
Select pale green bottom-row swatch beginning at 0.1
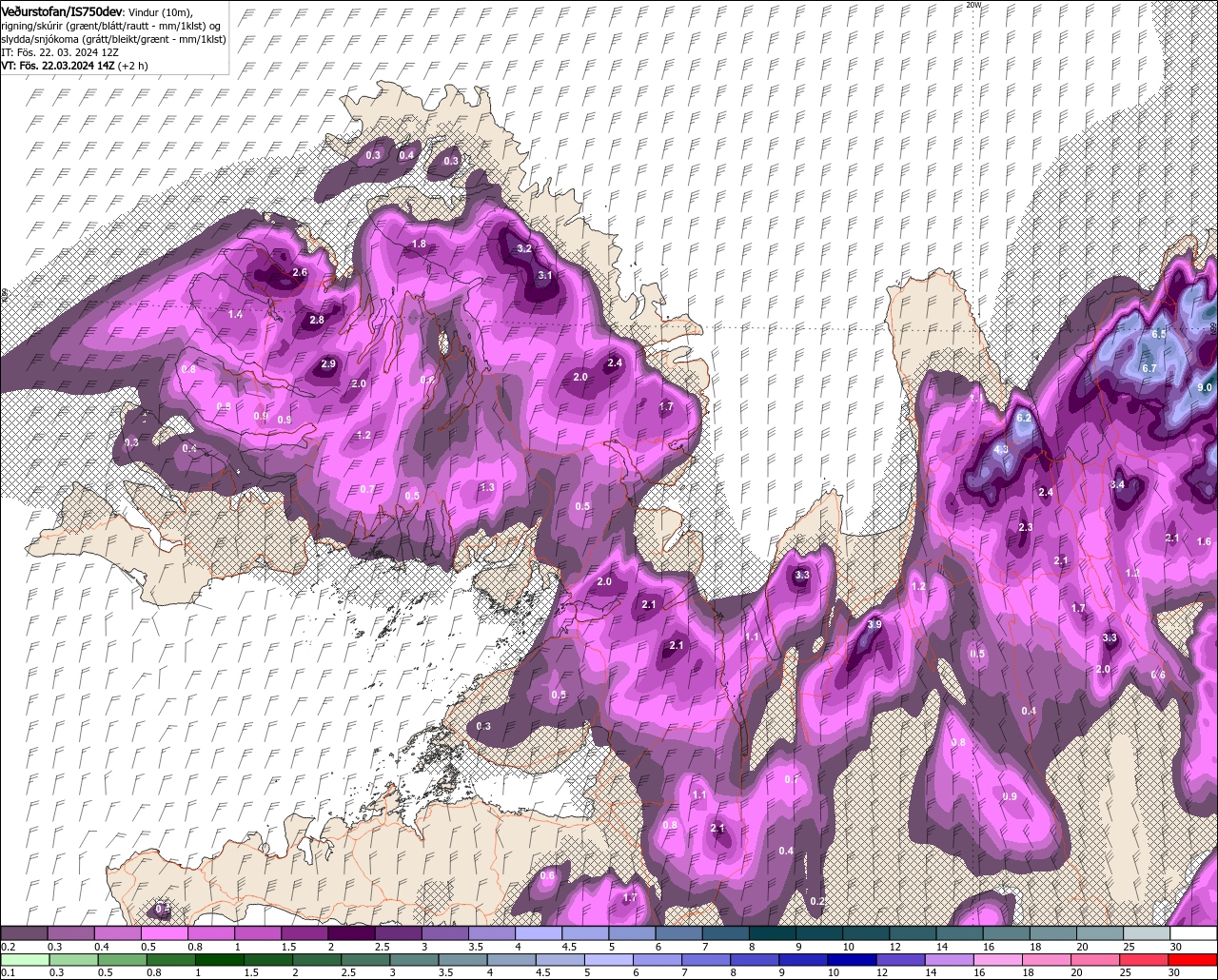25,959
